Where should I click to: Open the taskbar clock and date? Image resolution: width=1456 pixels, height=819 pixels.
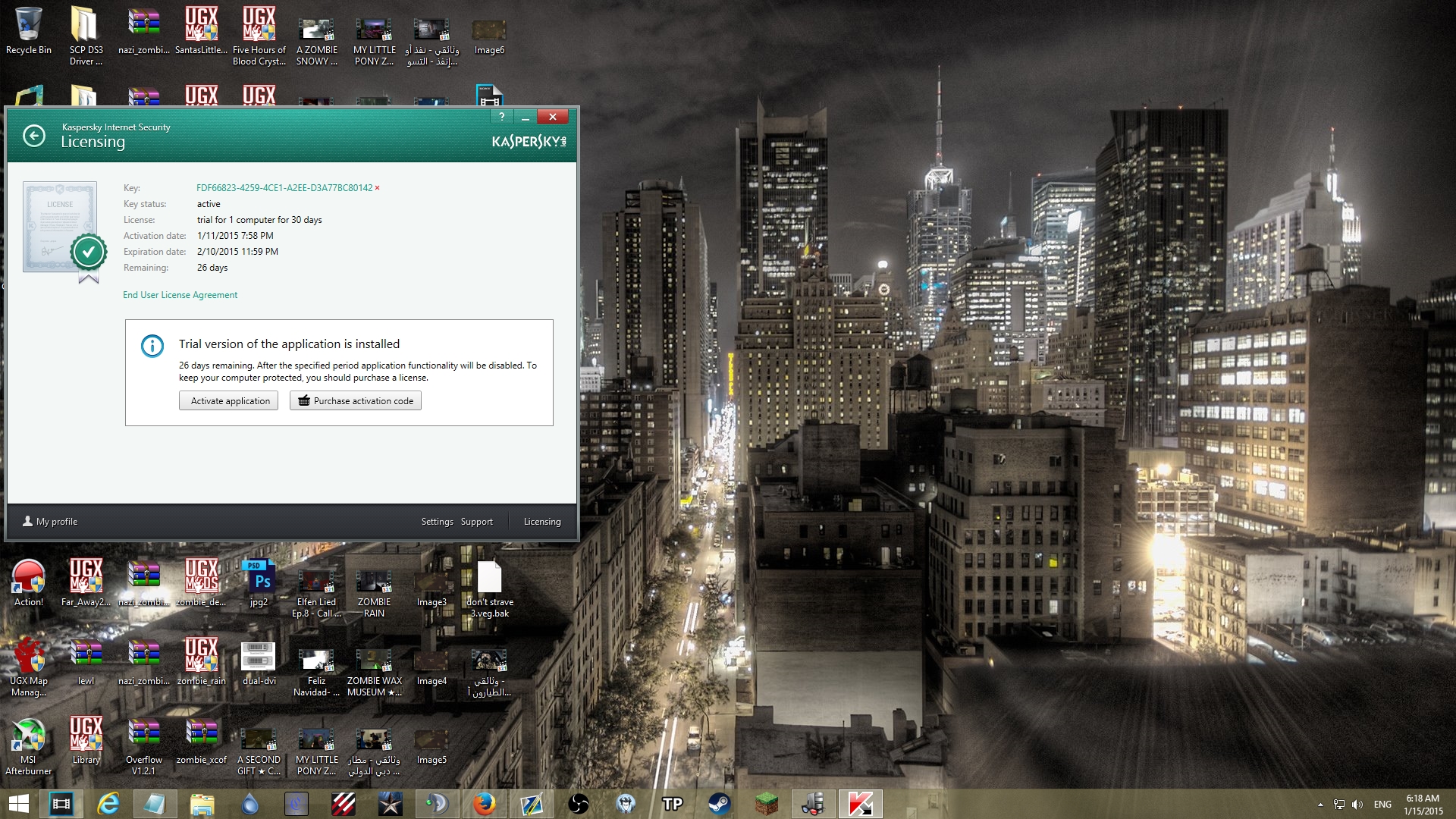[1423, 805]
